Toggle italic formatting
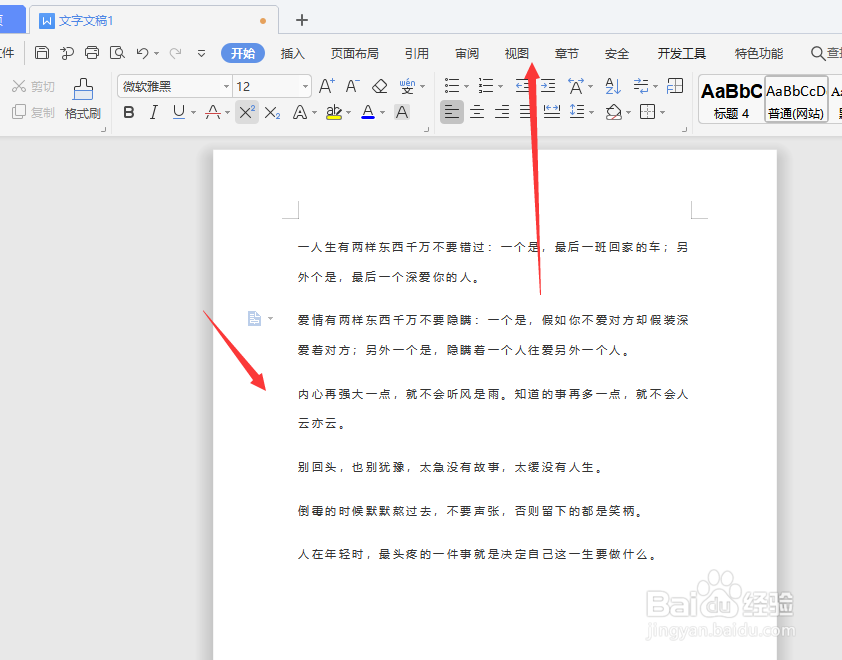The image size is (842, 660). pyautogui.click(x=153, y=112)
